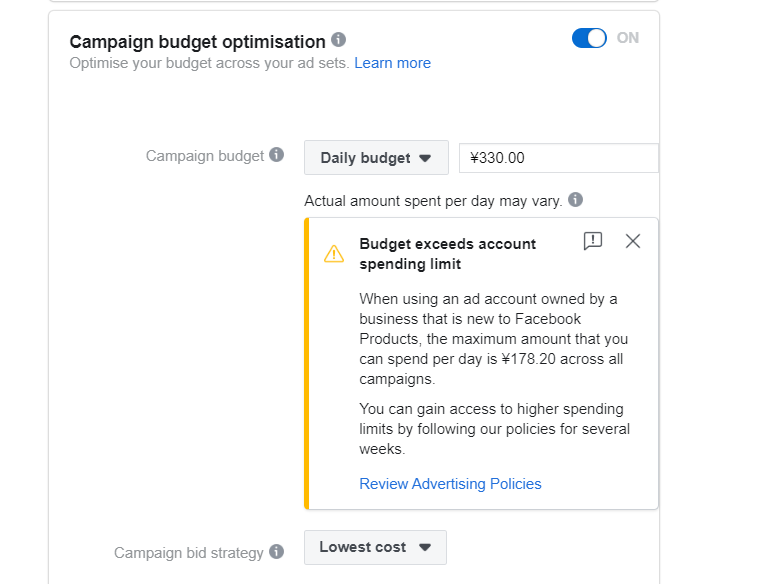Click the arrow on the Lowest cost selector
This screenshot has width=765, height=584.
pyautogui.click(x=425, y=548)
